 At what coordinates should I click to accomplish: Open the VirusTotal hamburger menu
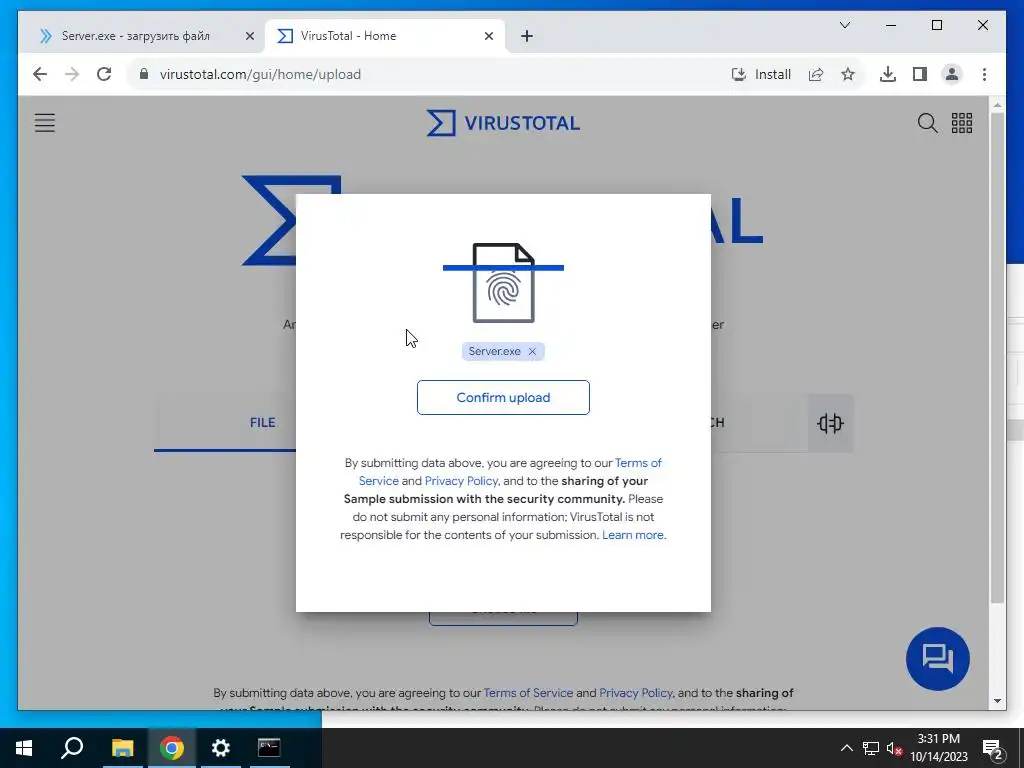click(x=44, y=123)
